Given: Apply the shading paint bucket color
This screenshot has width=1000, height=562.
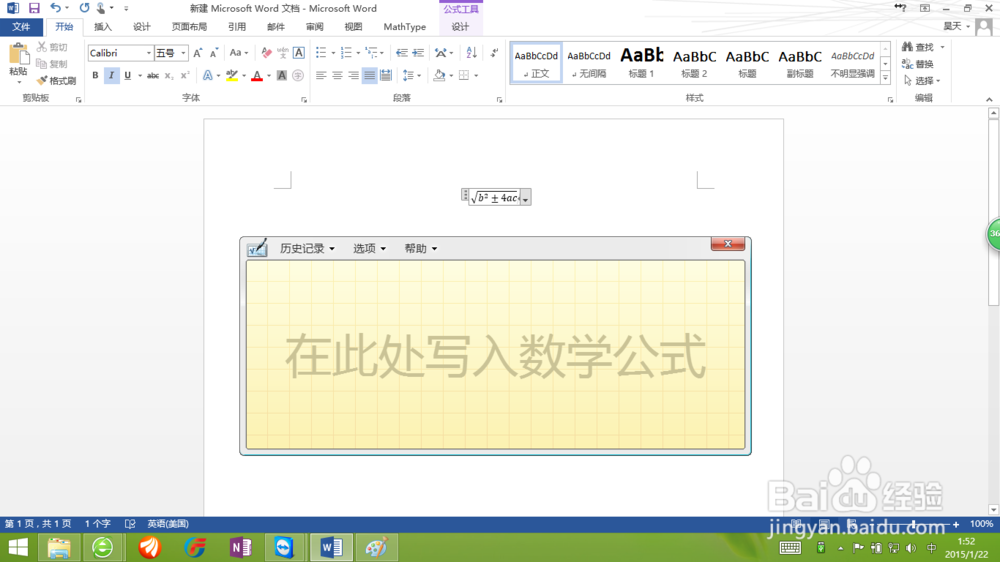Looking at the screenshot, I should click(x=439, y=75).
